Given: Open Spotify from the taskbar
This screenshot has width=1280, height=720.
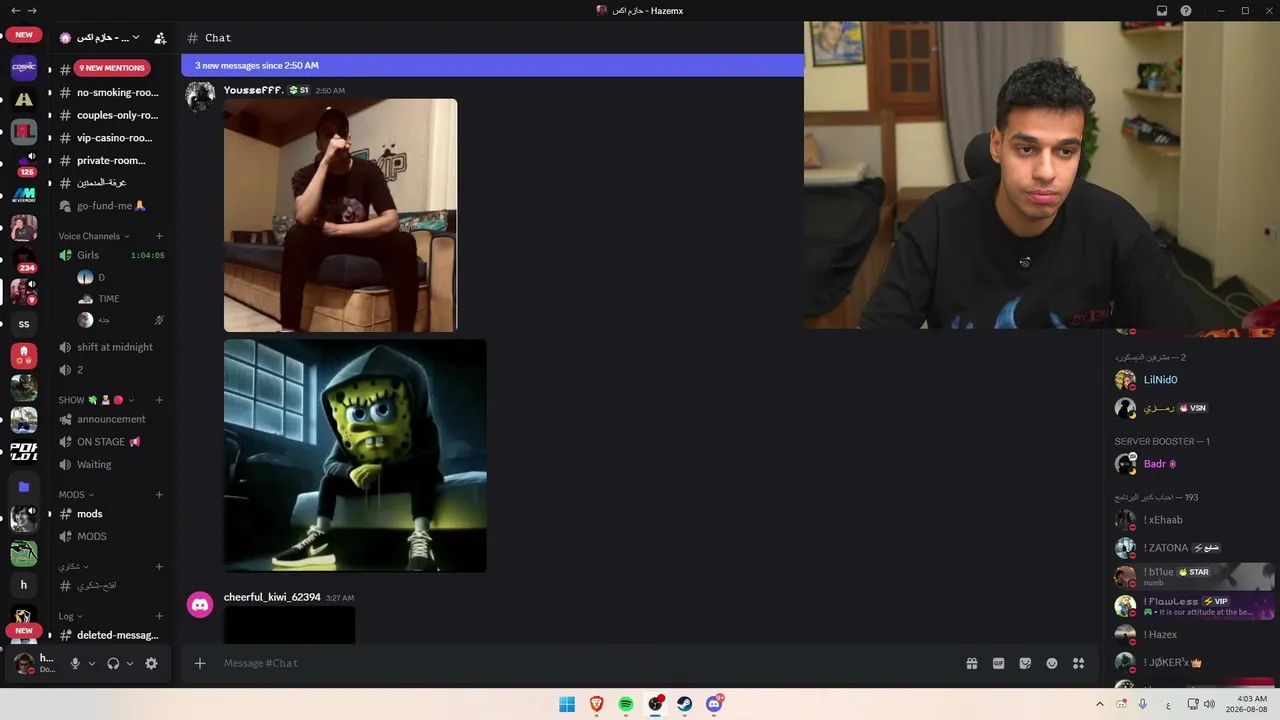Looking at the screenshot, I should [626, 704].
